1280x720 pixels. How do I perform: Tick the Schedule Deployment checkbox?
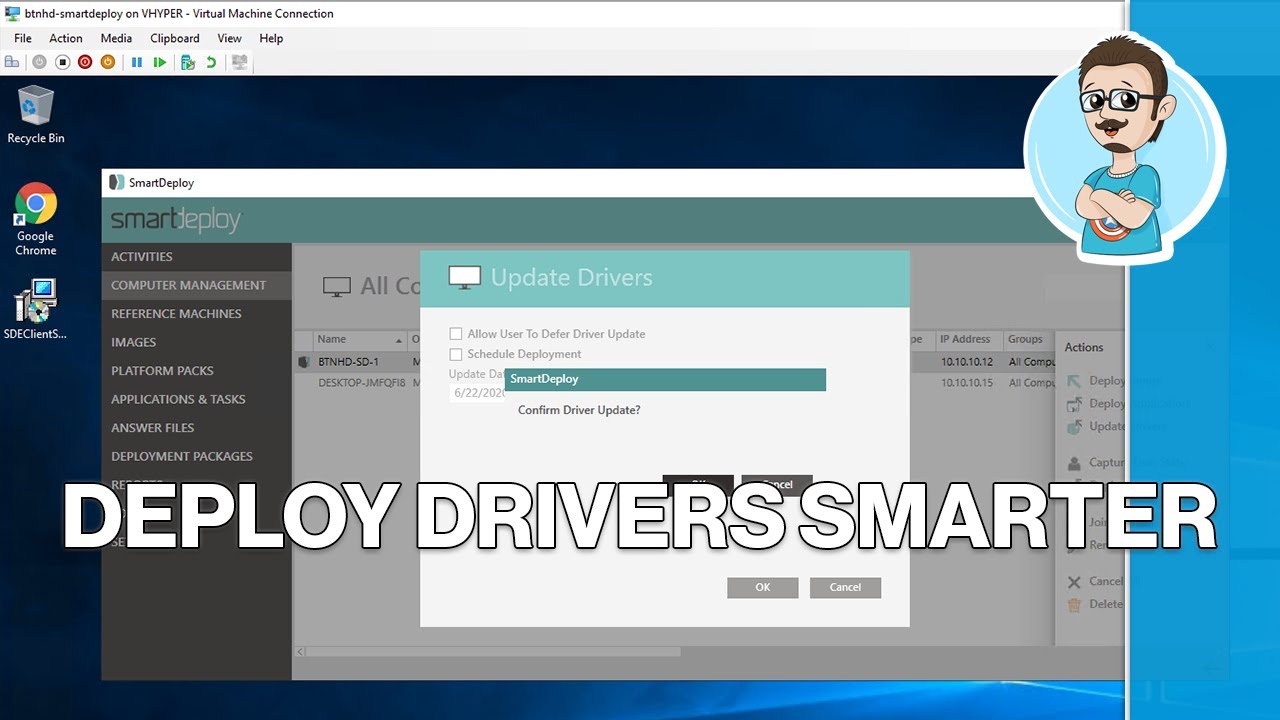[456, 354]
